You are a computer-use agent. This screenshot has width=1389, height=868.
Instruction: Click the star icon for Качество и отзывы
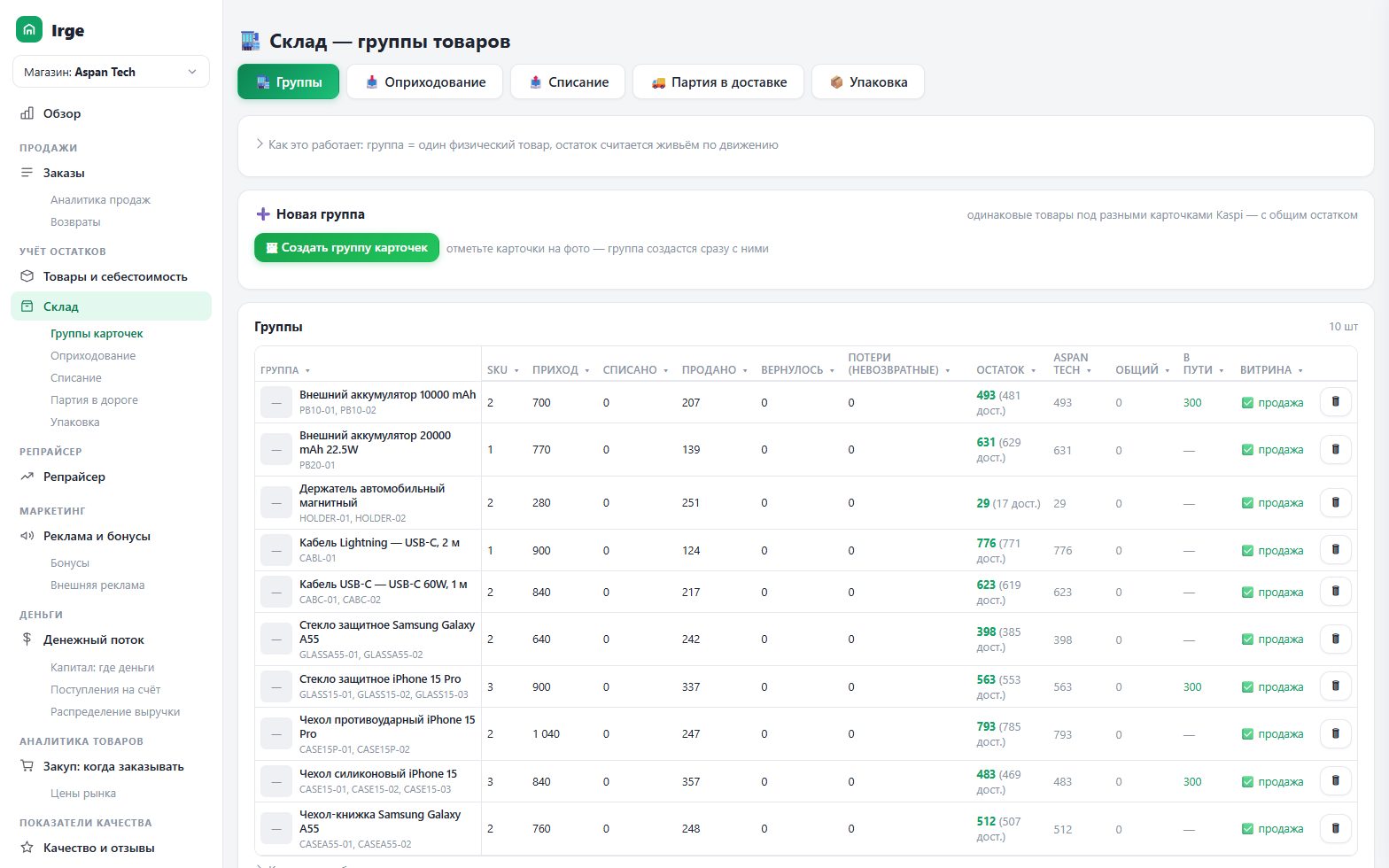click(x=27, y=848)
